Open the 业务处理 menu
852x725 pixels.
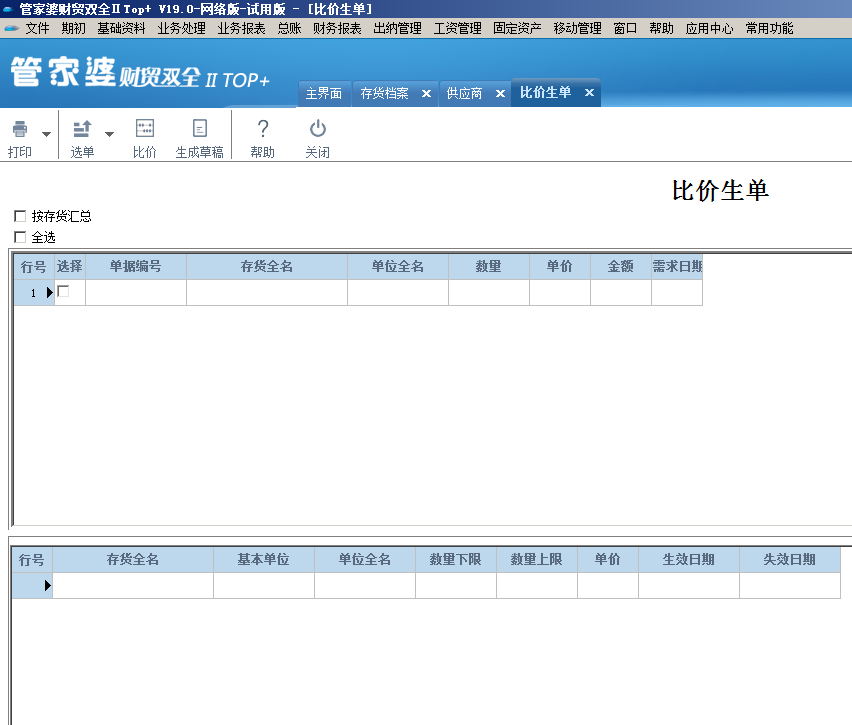tap(181, 28)
